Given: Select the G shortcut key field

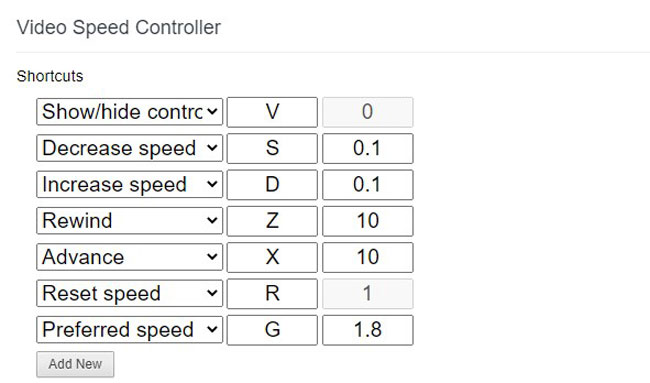Looking at the screenshot, I should pyautogui.click(x=272, y=330).
